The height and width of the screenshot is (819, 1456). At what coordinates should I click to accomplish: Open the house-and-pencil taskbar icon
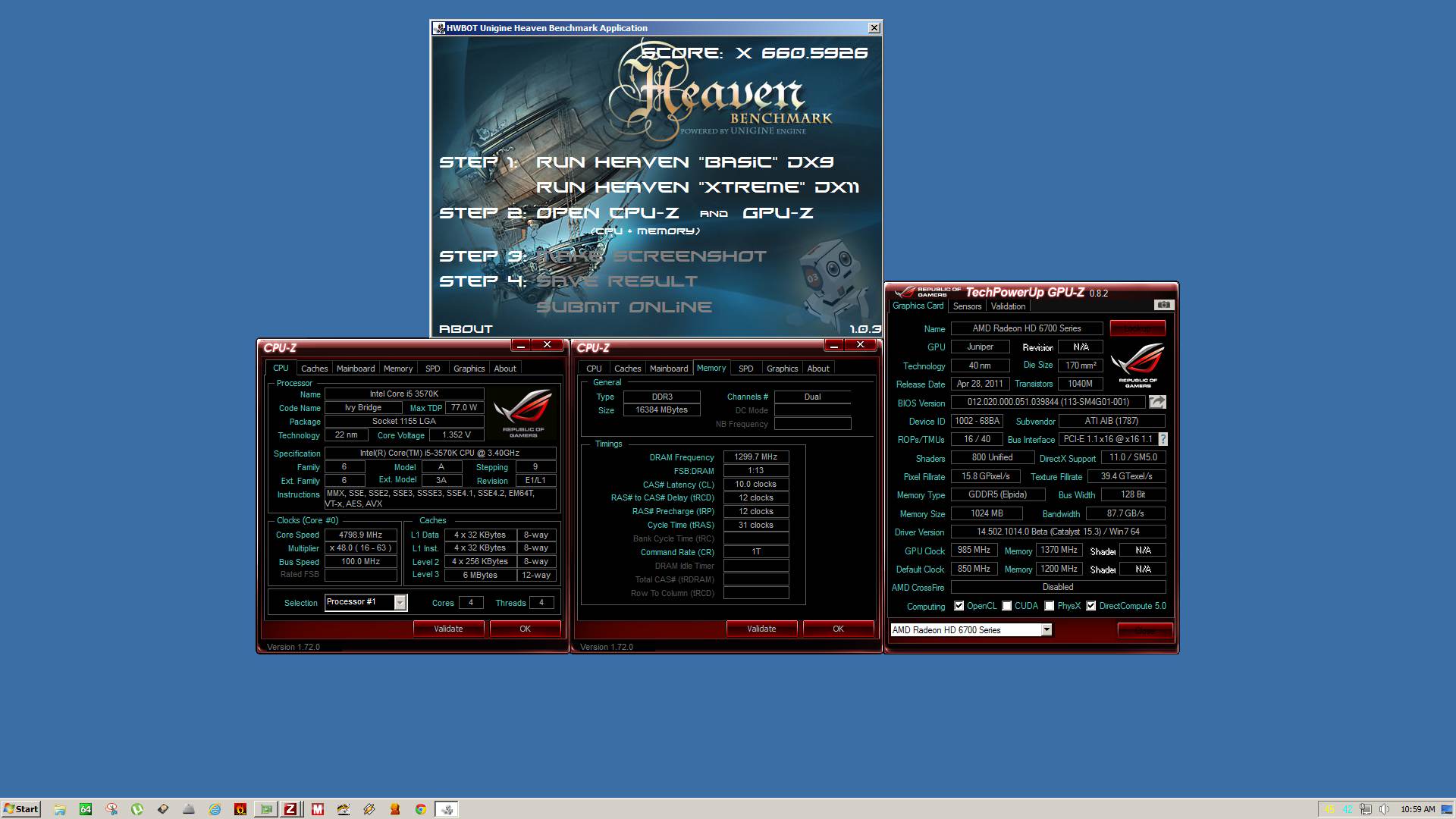coord(344,809)
